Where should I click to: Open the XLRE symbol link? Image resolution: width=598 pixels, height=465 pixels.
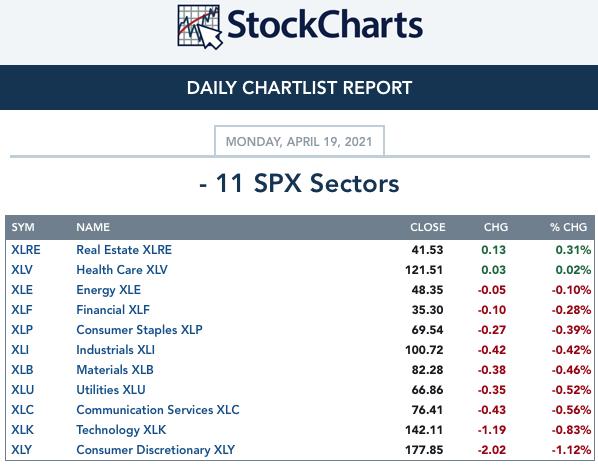[26, 250]
